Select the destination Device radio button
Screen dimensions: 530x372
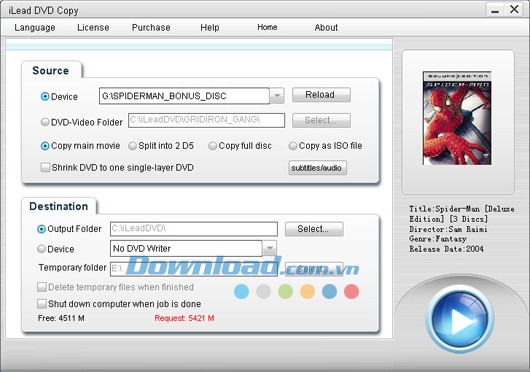point(41,249)
